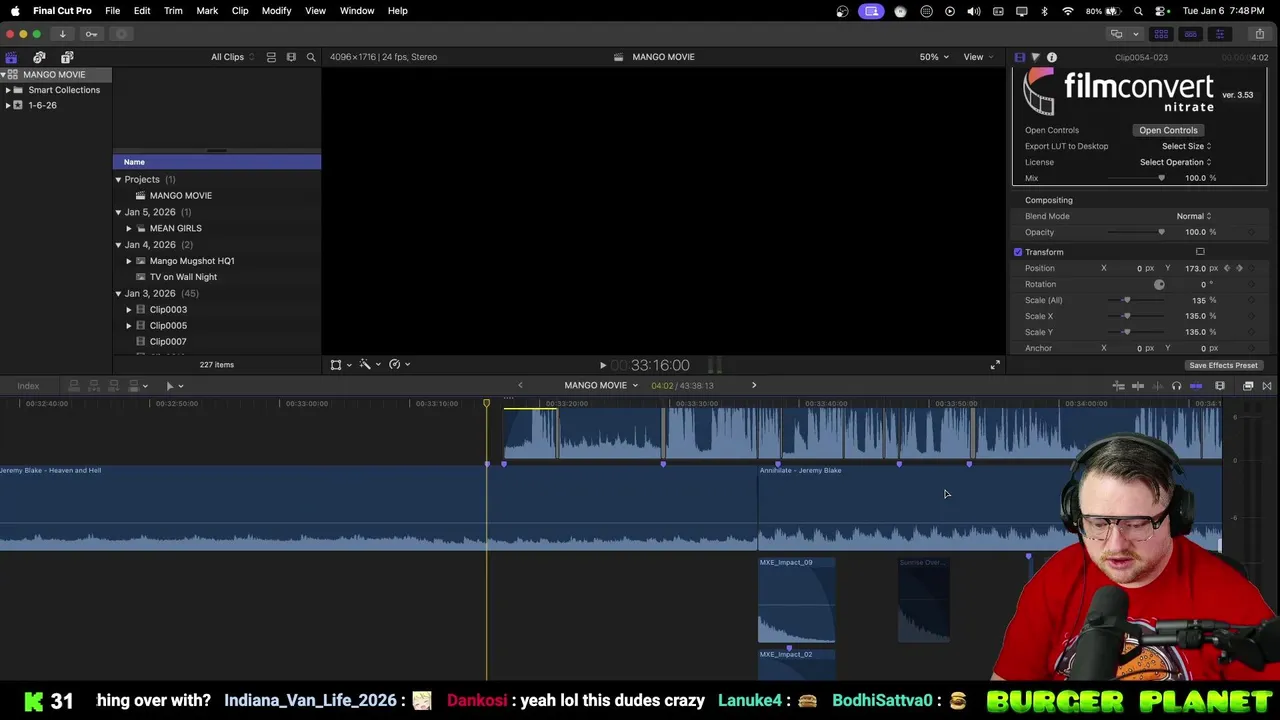Click the Rotation dial control

pyautogui.click(x=1159, y=284)
